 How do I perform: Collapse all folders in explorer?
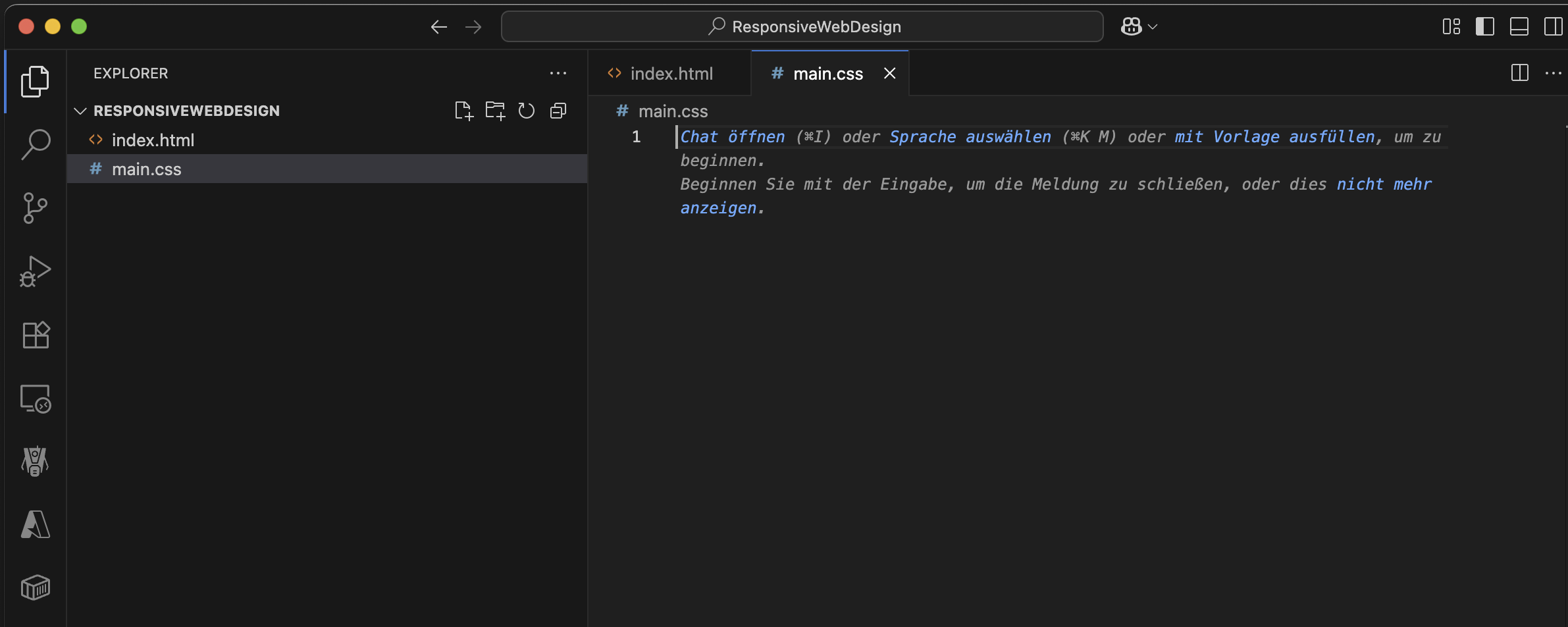point(558,111)
